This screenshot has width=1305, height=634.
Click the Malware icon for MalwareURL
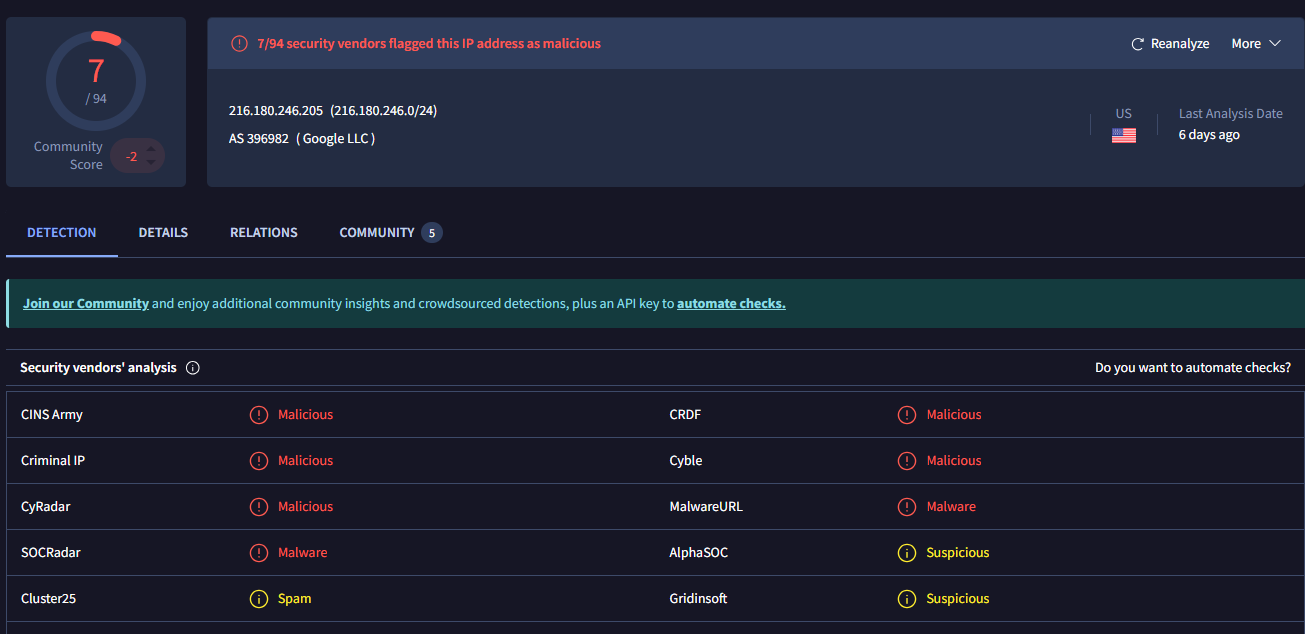907,507
